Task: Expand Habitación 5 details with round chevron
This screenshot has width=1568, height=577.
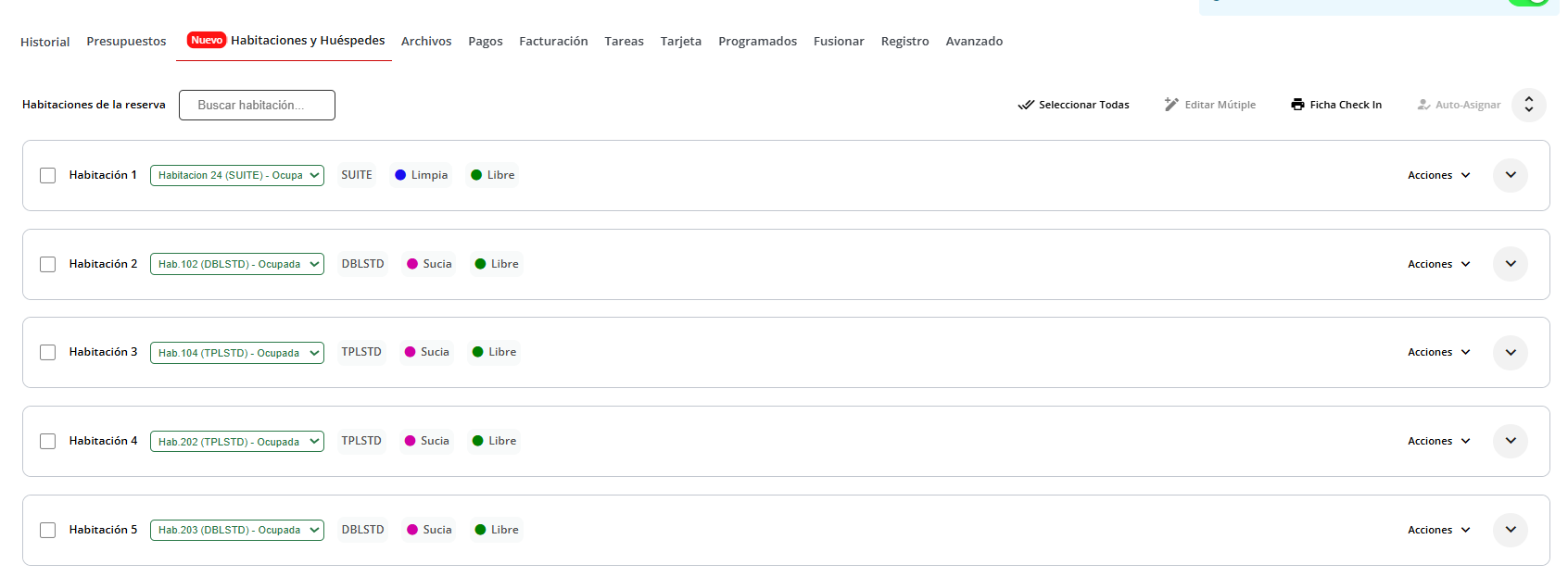Action: point(1510,530)
